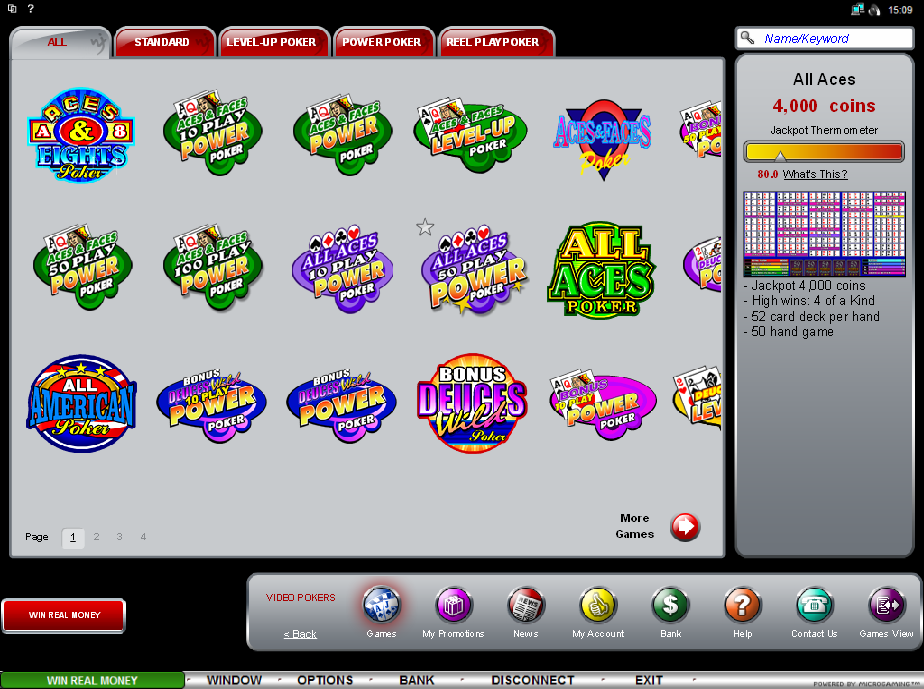This screenshot has width=924, height=689.
Task: Toggle favorite star on All Aces 50 Play
Action: (425, 227)
